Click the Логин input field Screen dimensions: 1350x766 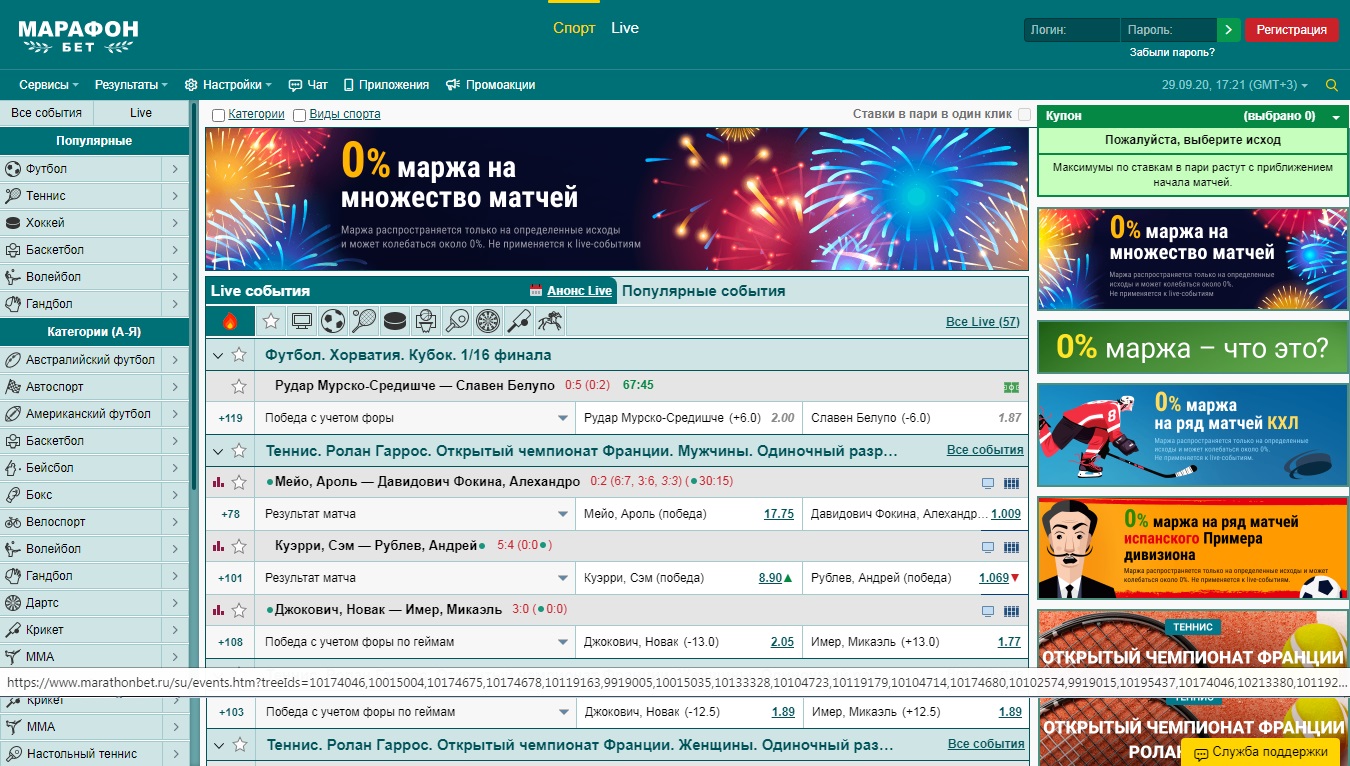[1071, 30]
